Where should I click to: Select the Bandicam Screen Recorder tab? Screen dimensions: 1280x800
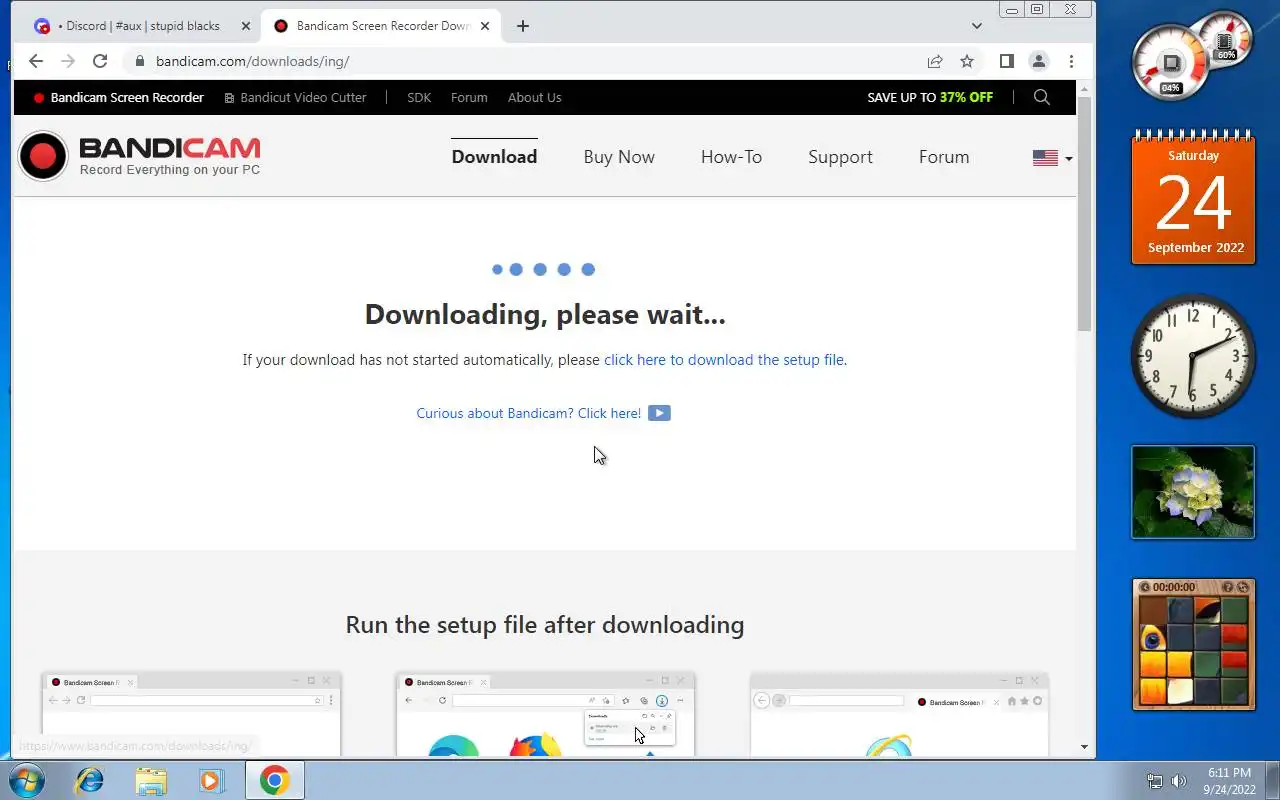click(x=381, y=26)
